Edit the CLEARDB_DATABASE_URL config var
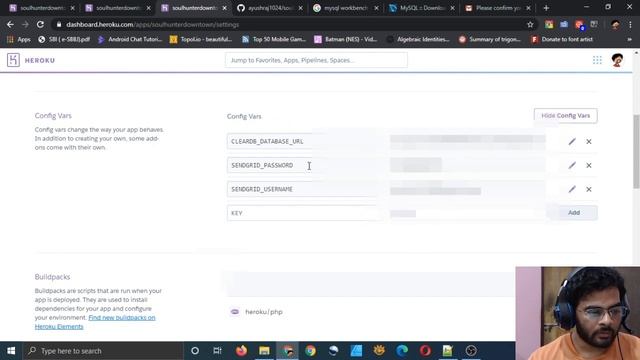The image size is (640, 360). point(572,141)
